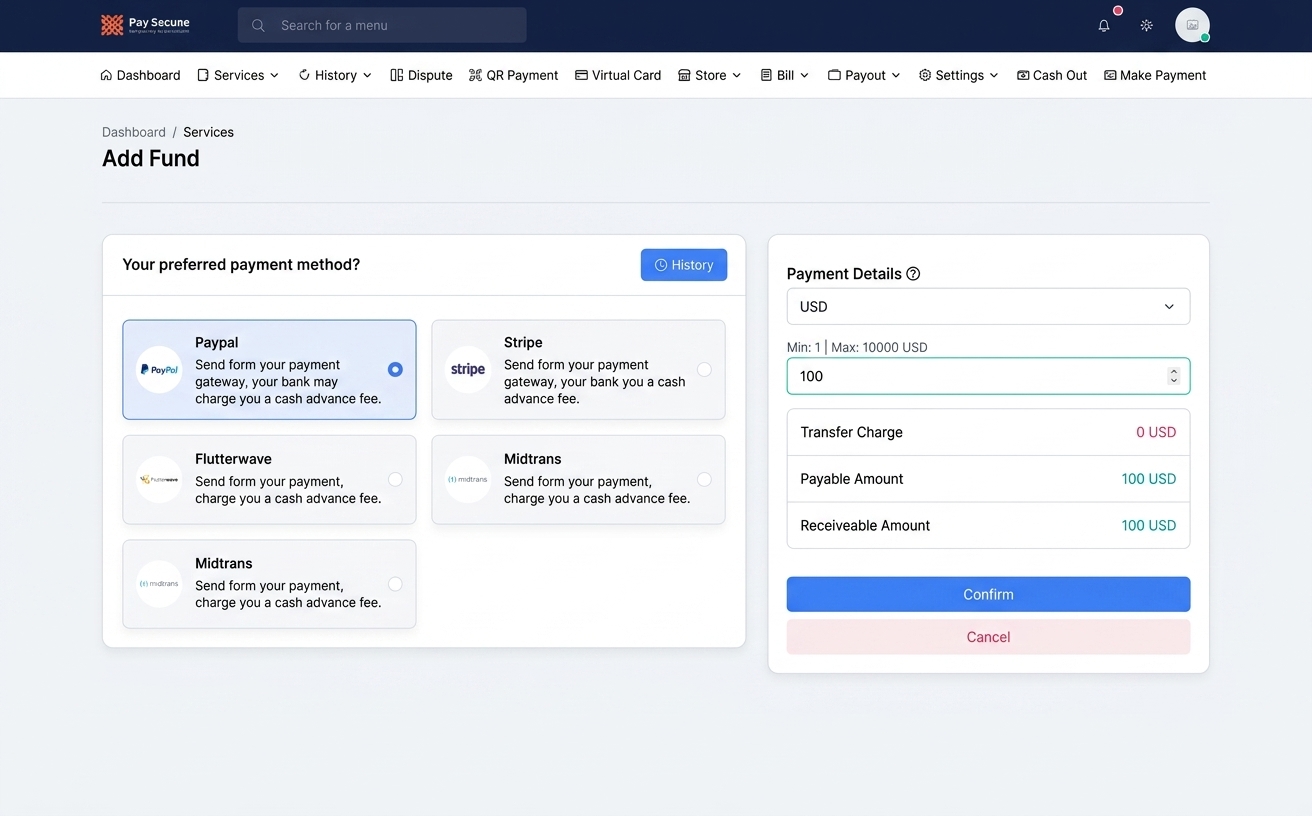Click the Cash Out menu item
The width and height of the screenshot is (1312, 816).
click(1052, 75)
